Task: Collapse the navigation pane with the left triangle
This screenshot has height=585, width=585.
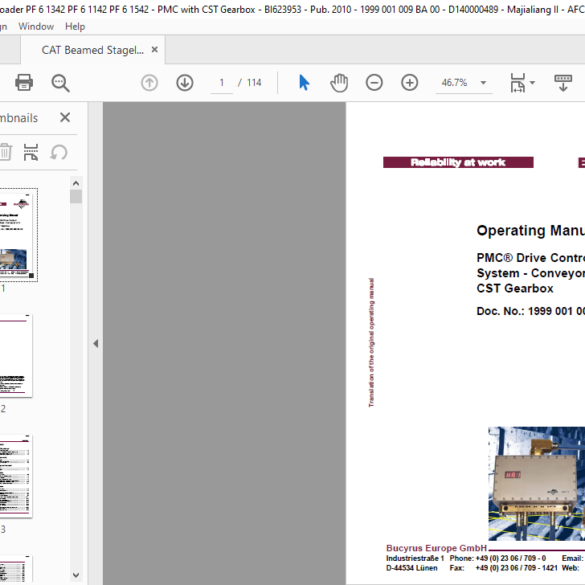Action: tap(96, 343)
